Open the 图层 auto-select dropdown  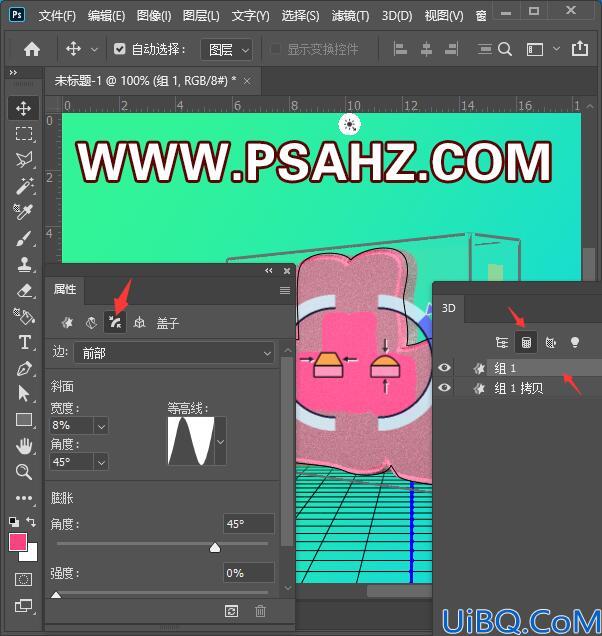[227, 50]
